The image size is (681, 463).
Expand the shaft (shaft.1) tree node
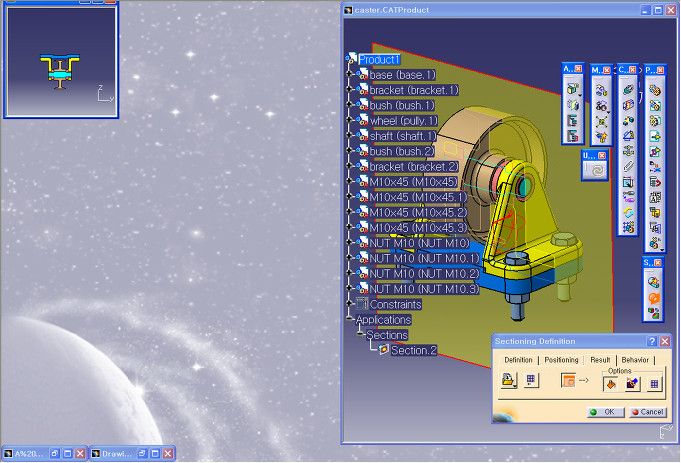pyautogui.click(x=350, y=136)
